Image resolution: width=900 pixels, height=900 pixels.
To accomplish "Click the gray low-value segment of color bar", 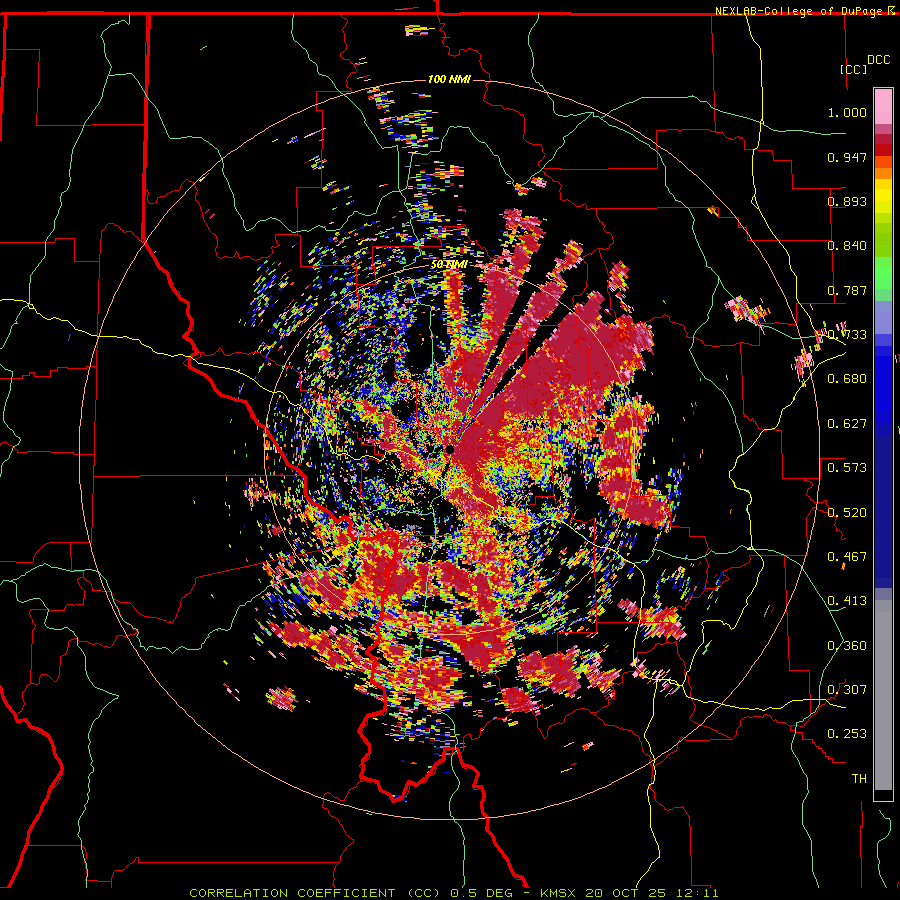I will [x=883, y=695].
